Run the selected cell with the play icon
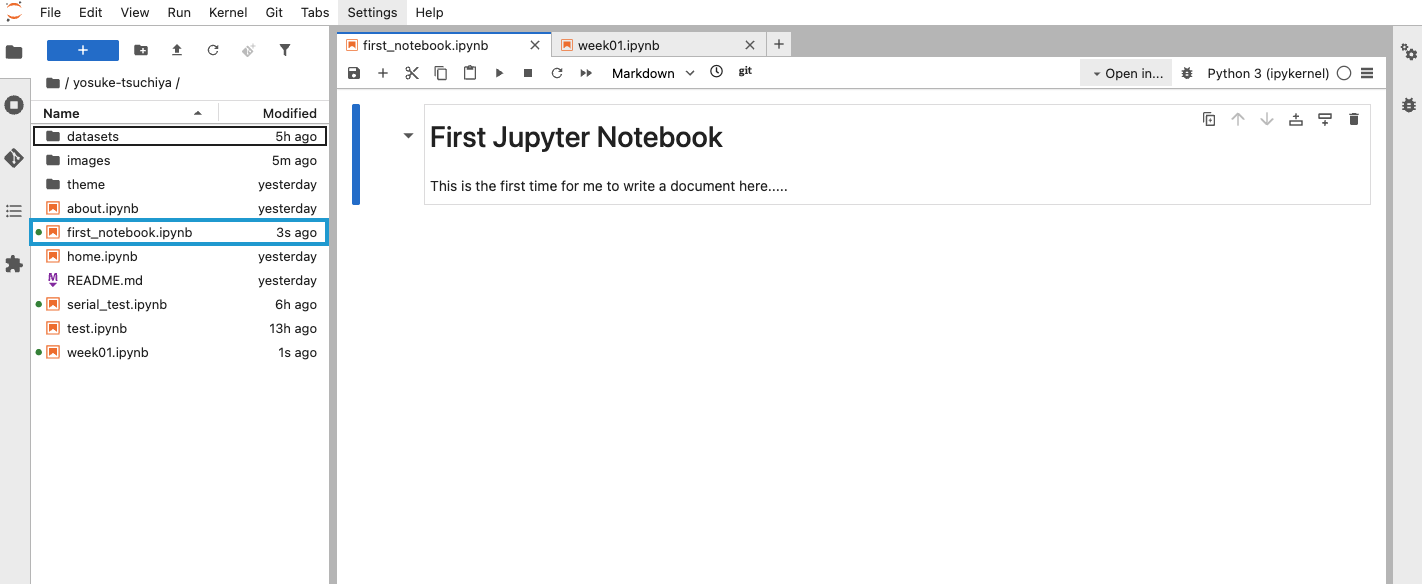The width and height of the screenshot is (1422, 584). 499,73
